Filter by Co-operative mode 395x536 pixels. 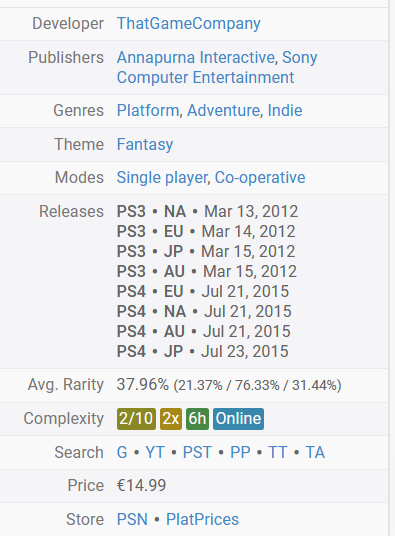260,178
